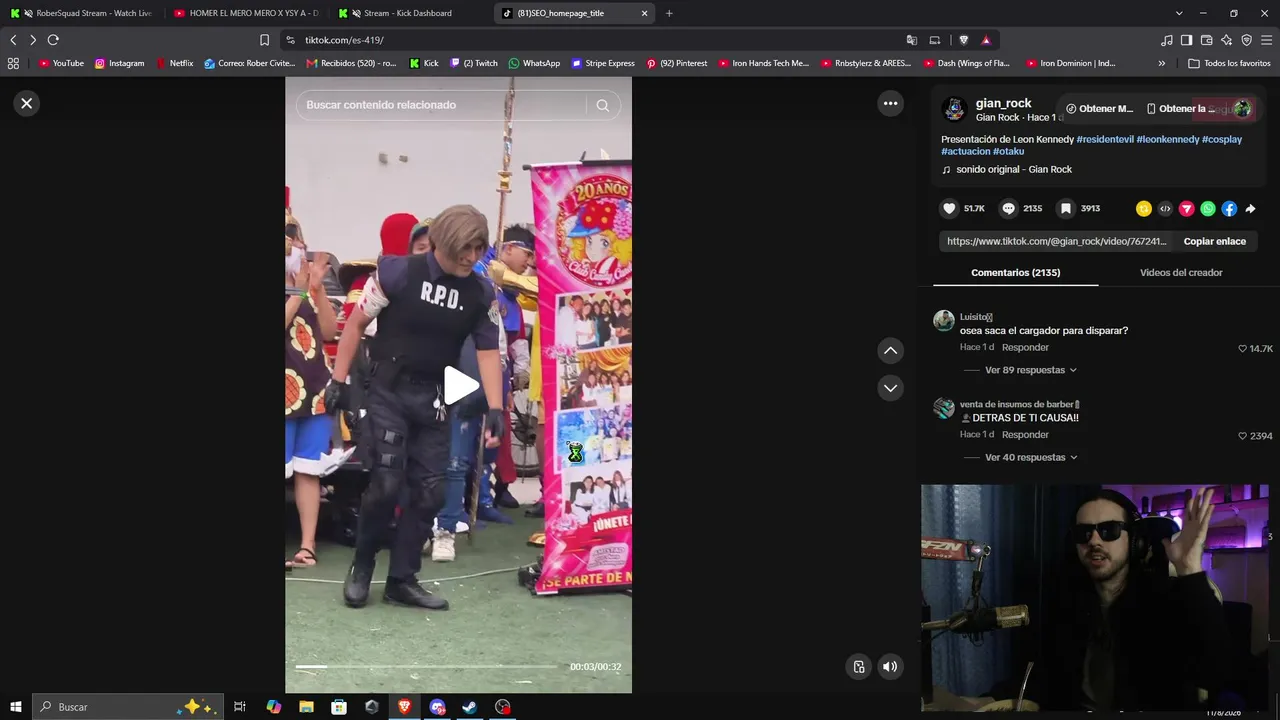Toggle the browser sidebar panel
The height and width of the screenshot is (720, 1280).
[x=1186, y=40]
